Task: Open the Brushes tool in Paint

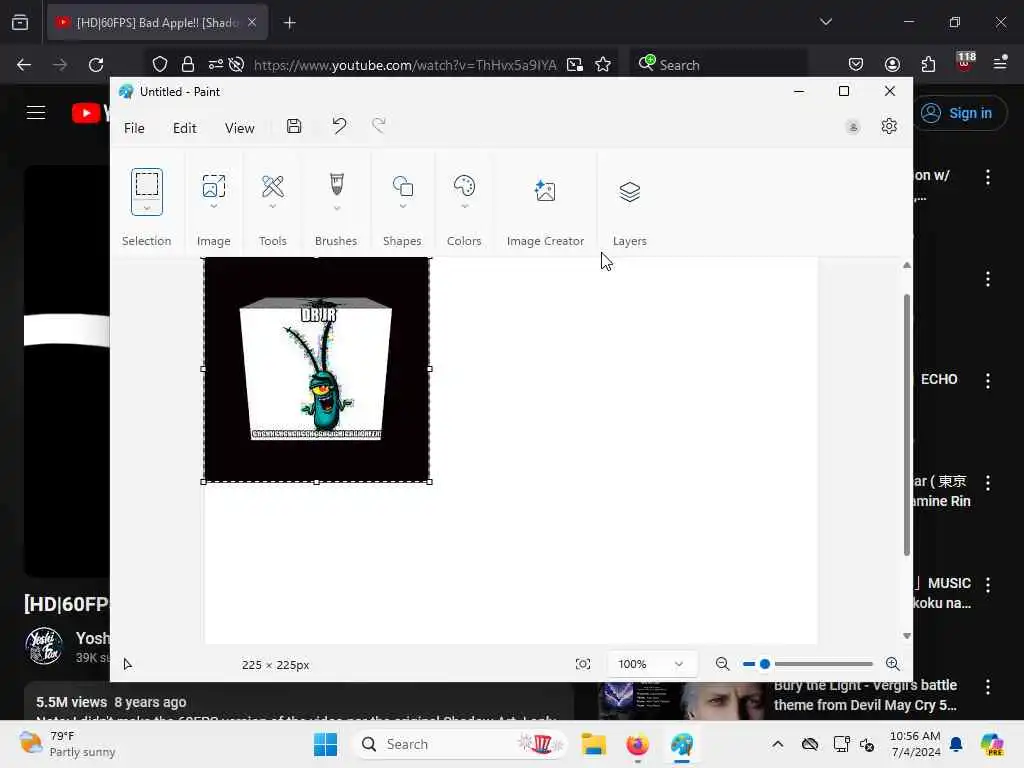Action: coord(336,184)
